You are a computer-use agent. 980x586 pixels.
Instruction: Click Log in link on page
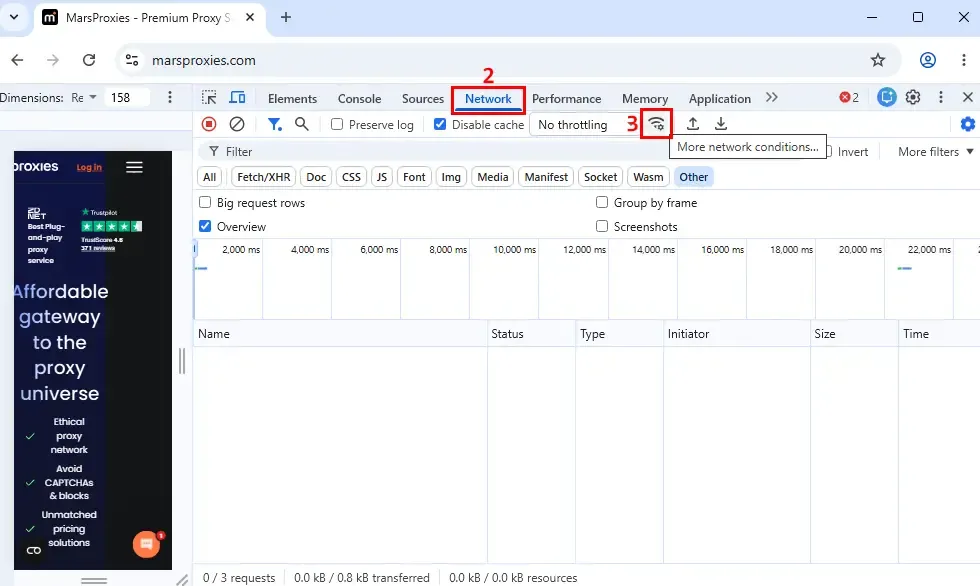[x=89, y=167]
